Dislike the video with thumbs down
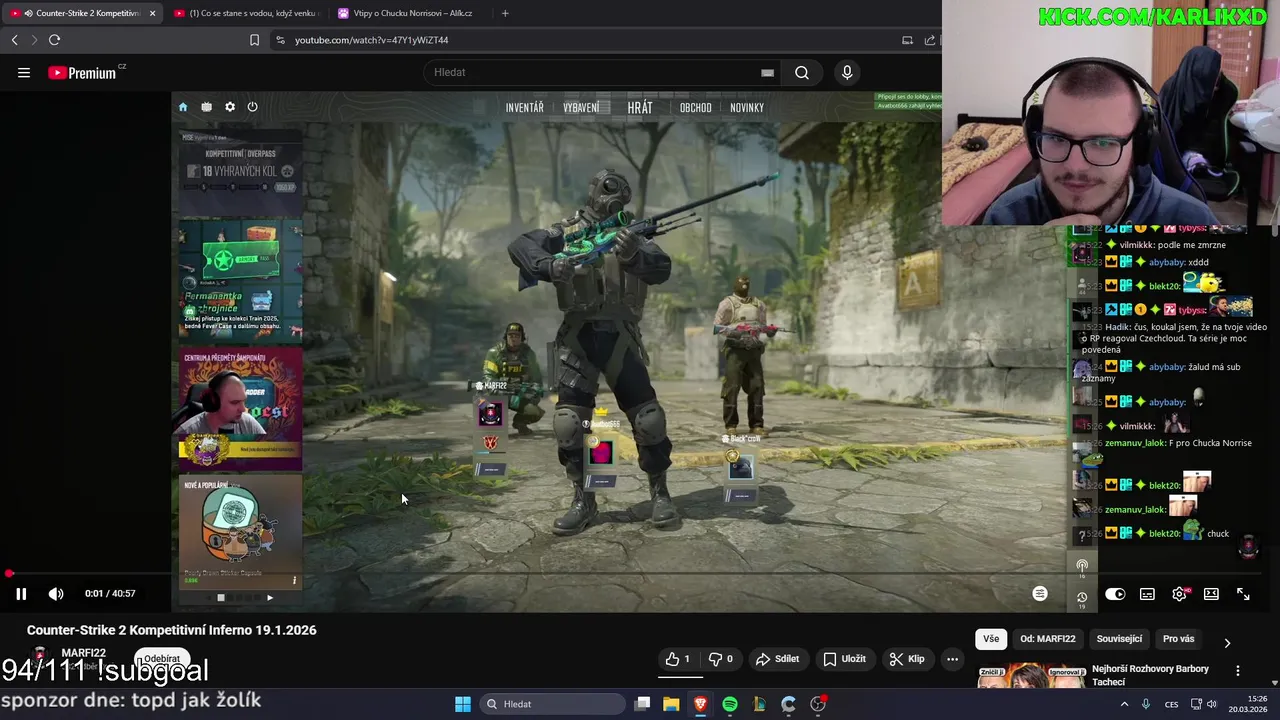The height and width of the screenshot is (720, 1280). click(x=722, y=659)
